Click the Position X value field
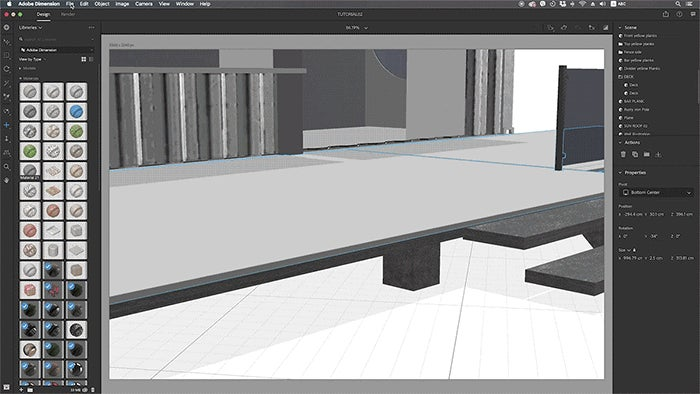 pos(633,214)
